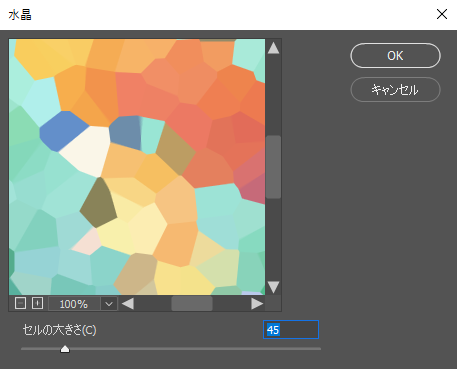457x369 pixels.
Task: Click the zoom in plus icon
Action: (x=37, y=303)
